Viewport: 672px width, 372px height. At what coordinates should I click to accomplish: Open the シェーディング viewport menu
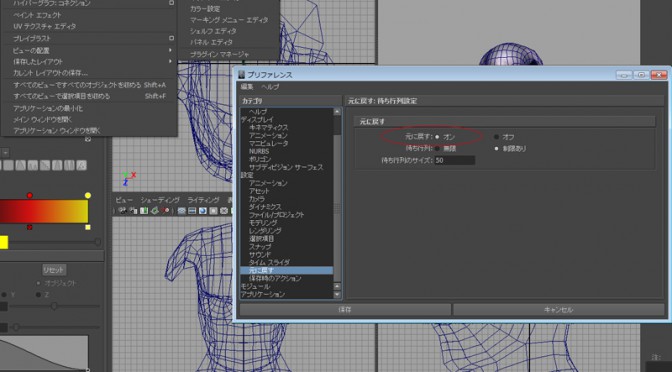coord(160,200)
